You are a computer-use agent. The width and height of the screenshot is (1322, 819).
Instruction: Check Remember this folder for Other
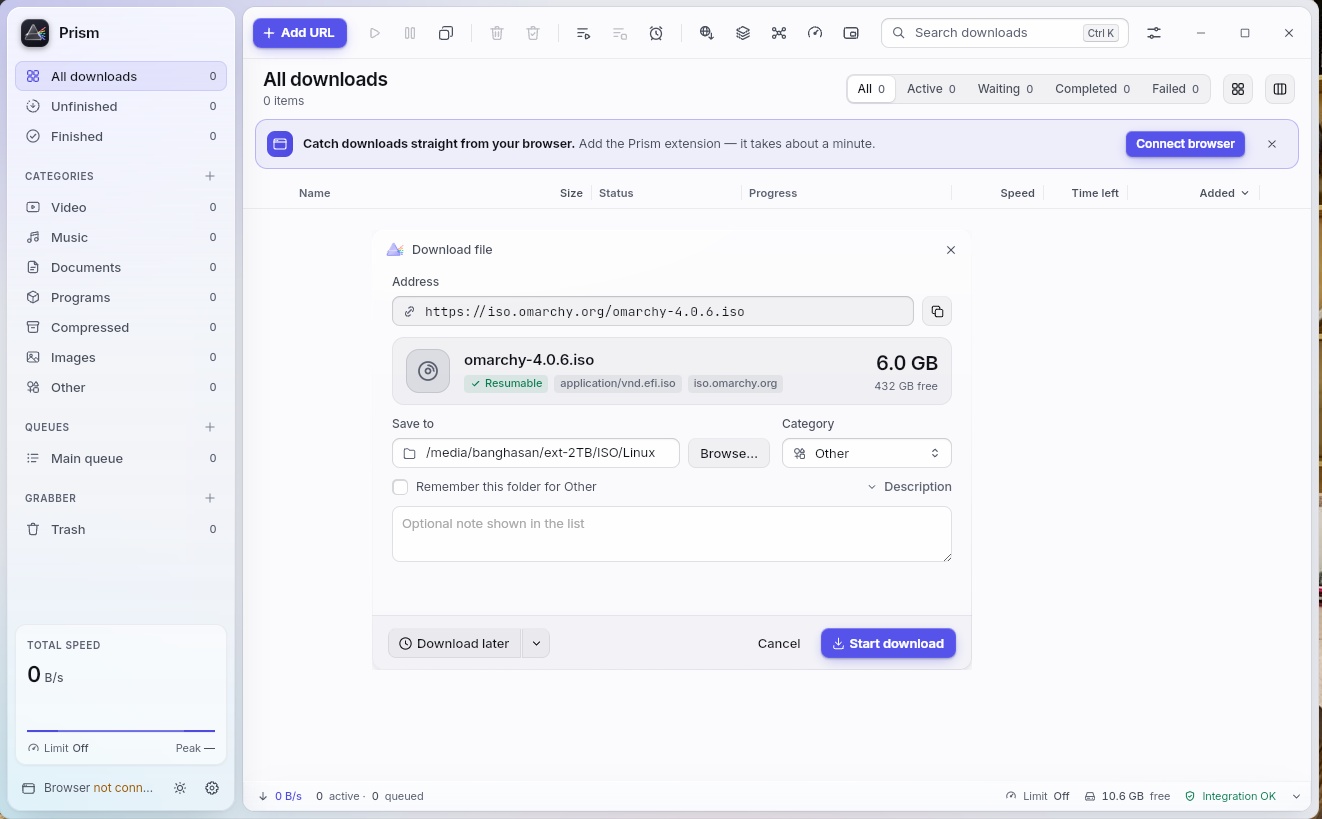pyautogui.click(x=400, y=487)
